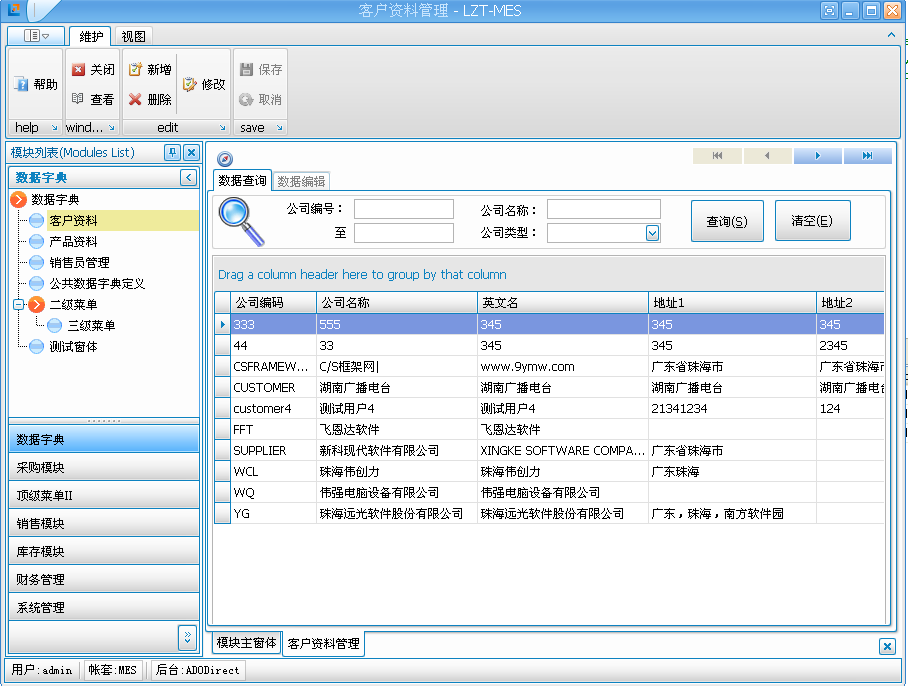Image resolution: width=908 pixels, height=686 pixels.
Task: Select the SUPPLIER row cell
Action: pos(273,450)
